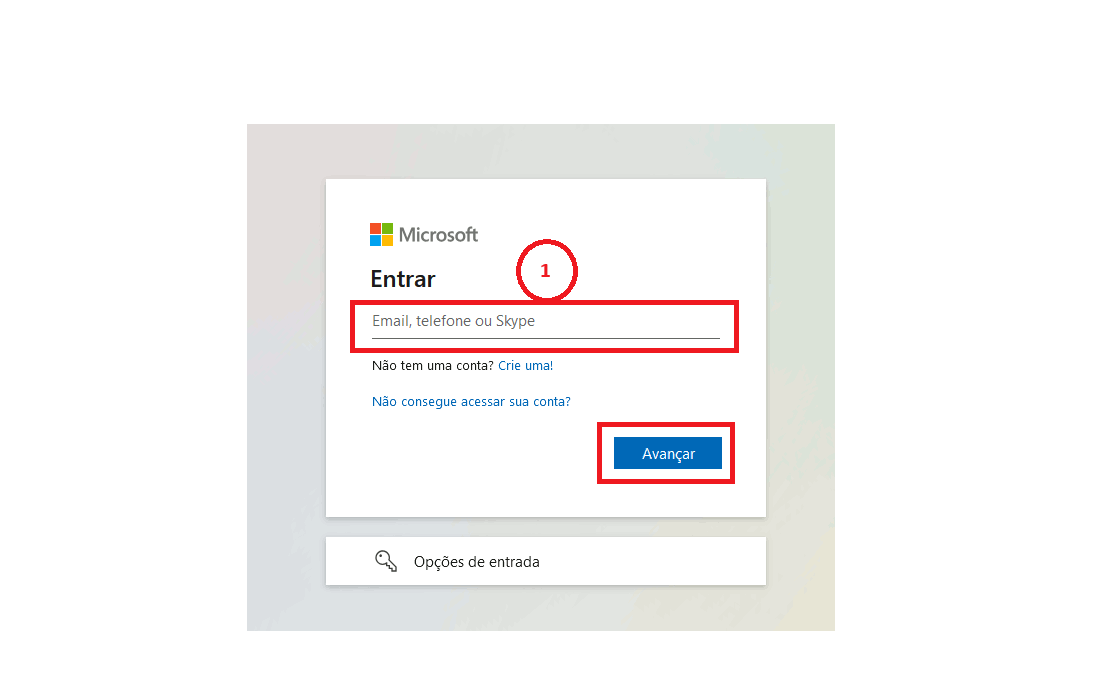The image size is (1100, 700).
Task: Open the Opções de entrada label
Action: tap(476, 562)
